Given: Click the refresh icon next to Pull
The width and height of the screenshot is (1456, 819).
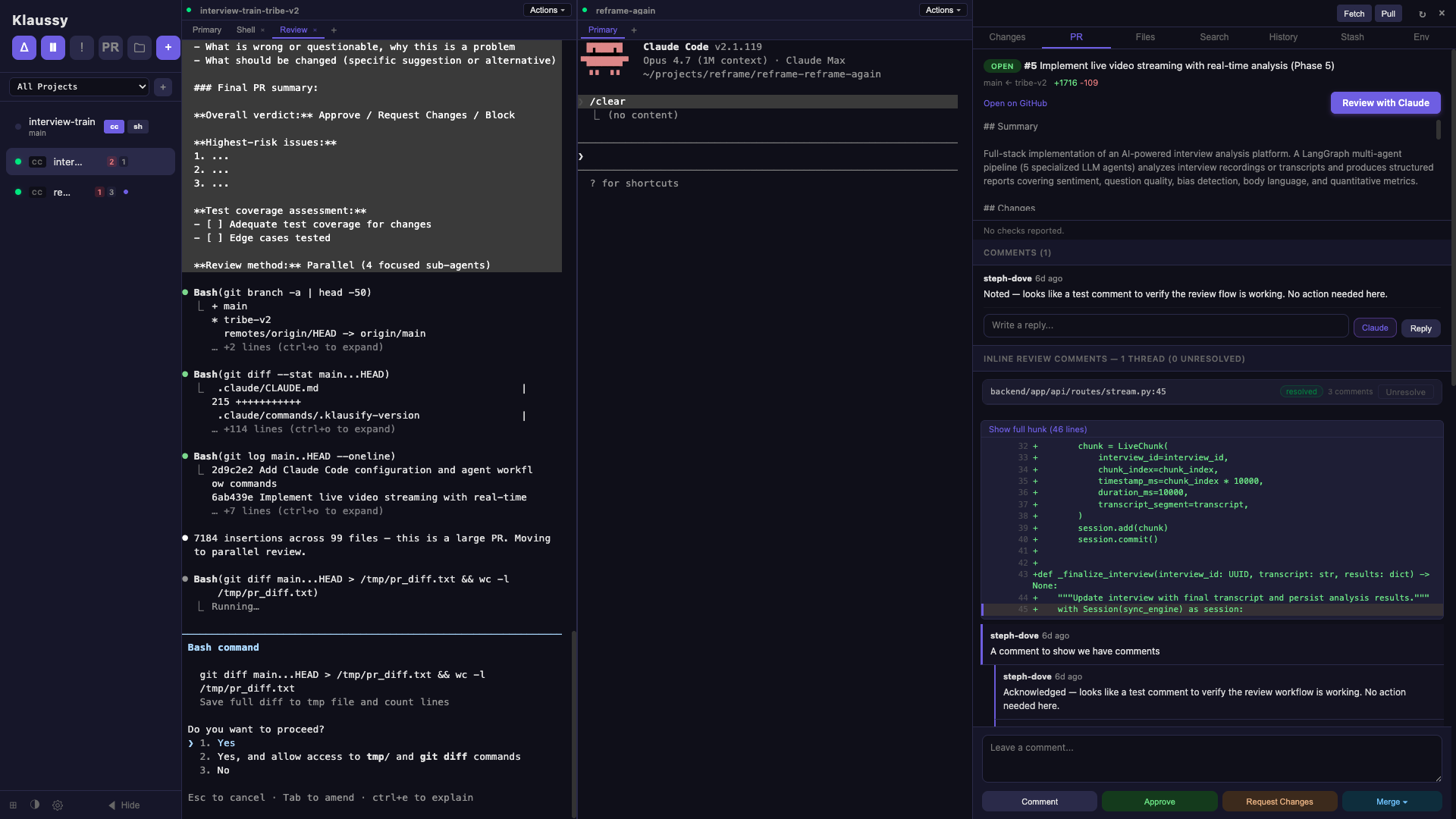Looking at the screenshot, I should tap(1423, 13).
